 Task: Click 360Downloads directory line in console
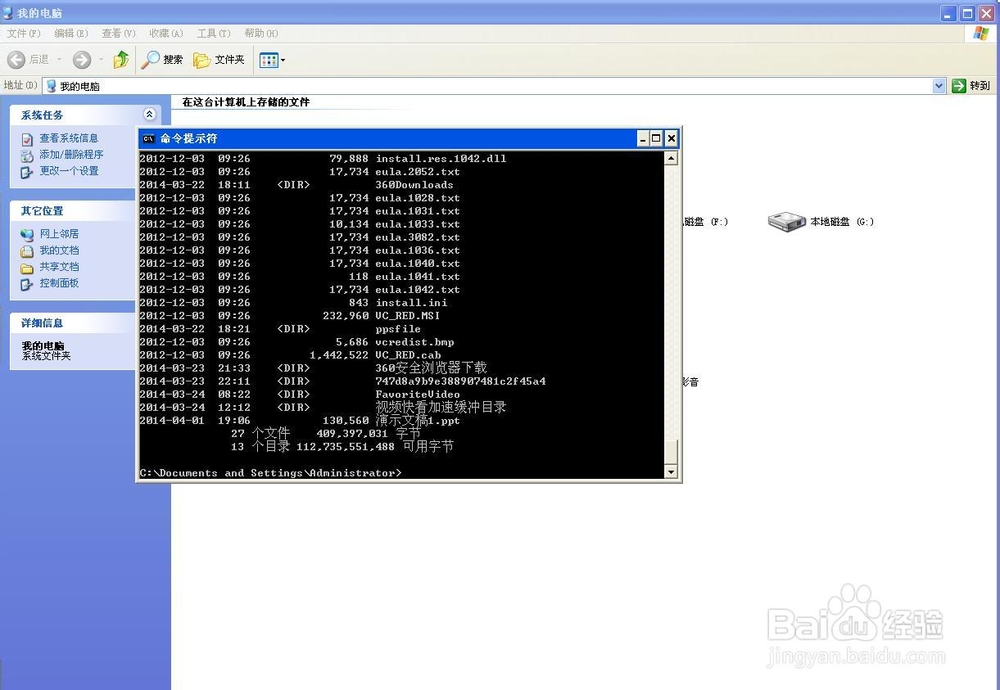pos(297,185)
